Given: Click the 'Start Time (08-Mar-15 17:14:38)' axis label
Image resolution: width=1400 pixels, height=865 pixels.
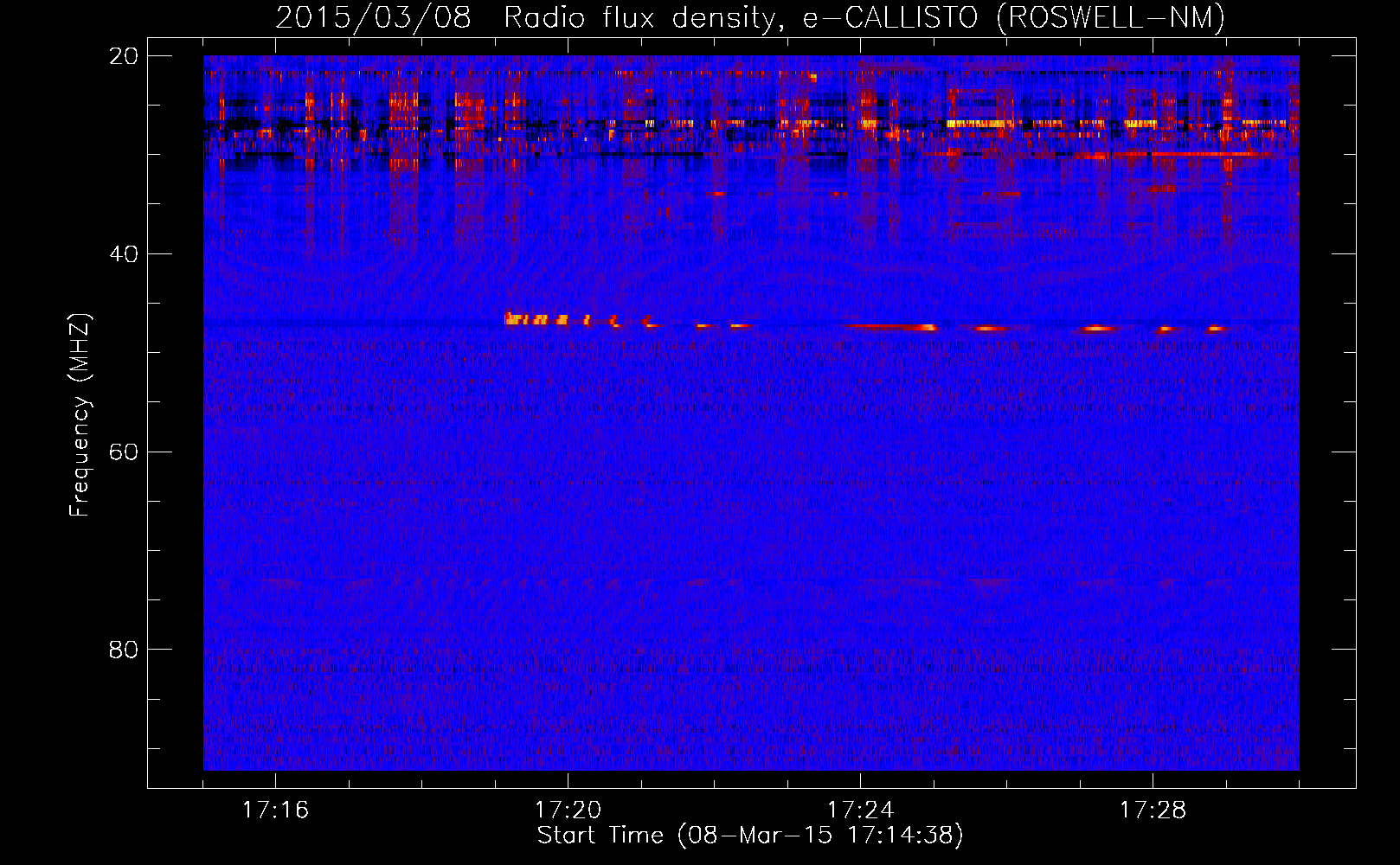Looking at the screenshot, I should (x=750, y=836).
